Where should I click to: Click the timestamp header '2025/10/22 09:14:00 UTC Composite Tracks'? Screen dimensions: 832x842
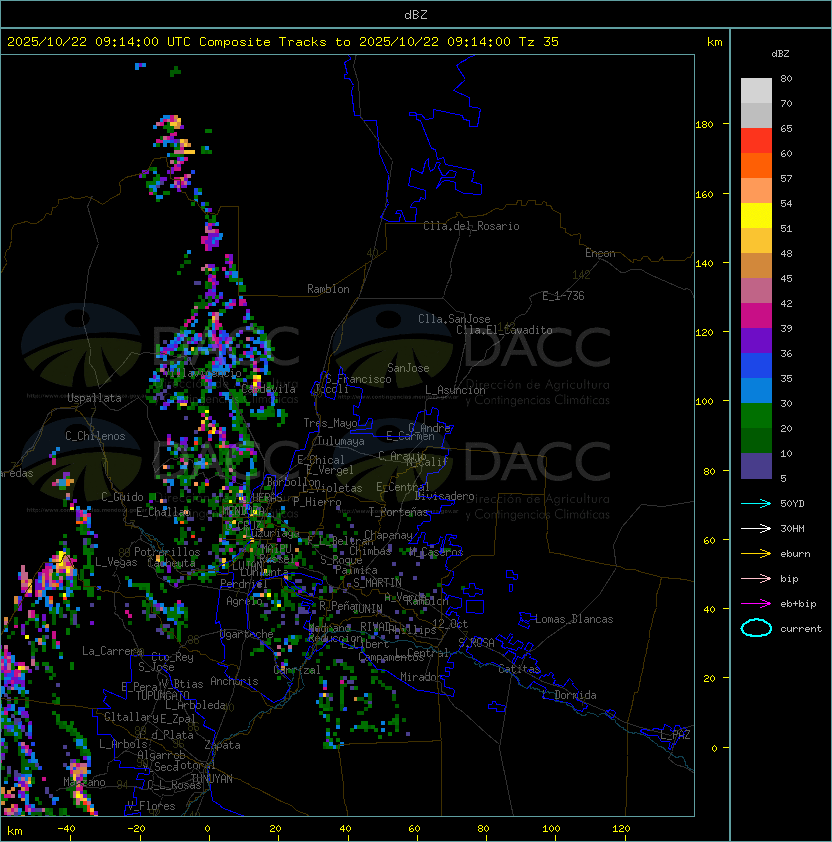pyautogui.click(x=167, y=42)
